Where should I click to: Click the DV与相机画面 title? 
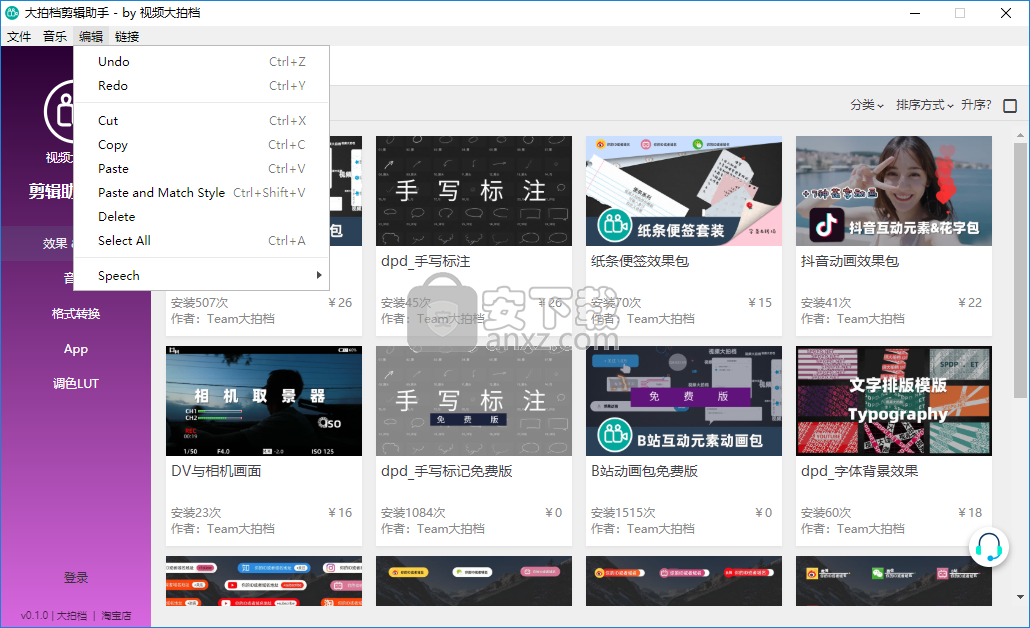(x=216, y=472)
